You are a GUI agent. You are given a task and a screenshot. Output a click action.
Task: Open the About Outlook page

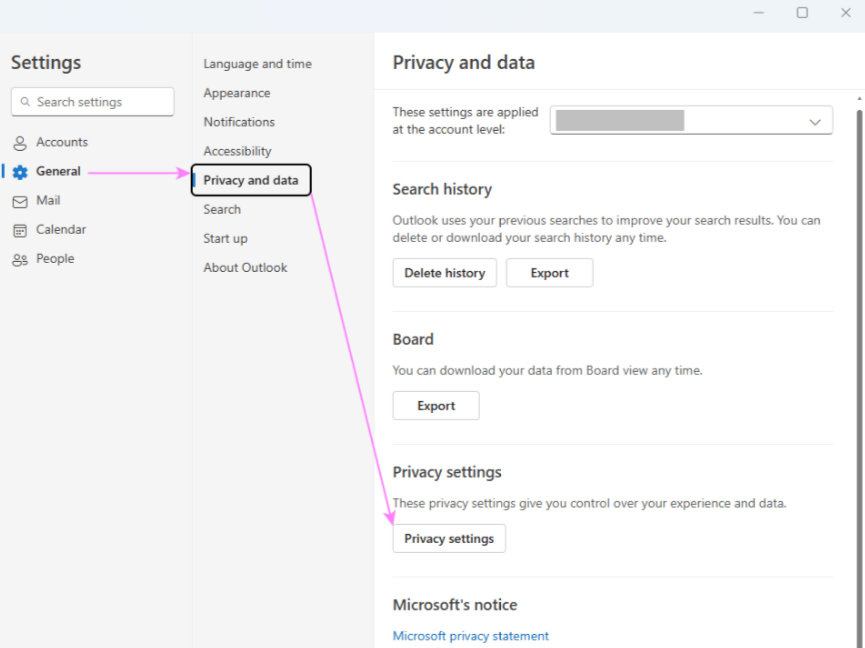(245, 267)
